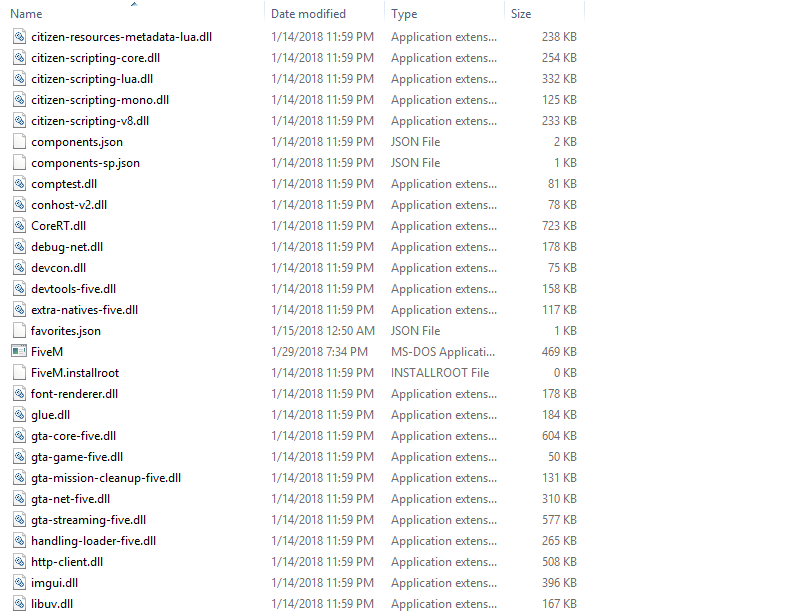Select the FiveM application name
The width and height of the screenshot is (806, 615).
47,352
